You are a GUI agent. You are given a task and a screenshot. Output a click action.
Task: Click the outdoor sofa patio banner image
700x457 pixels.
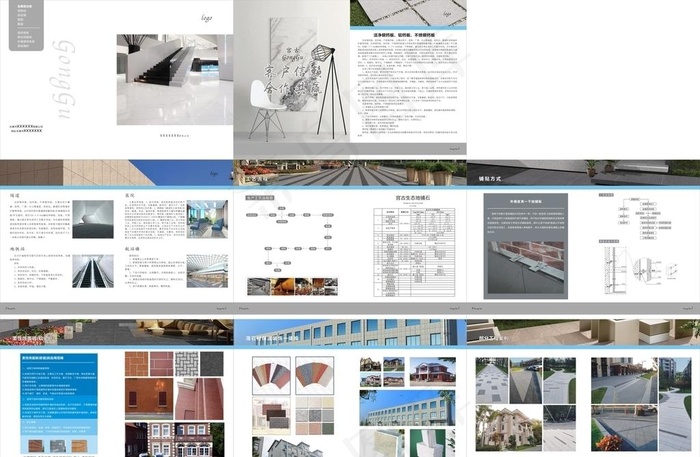[117, 332]
